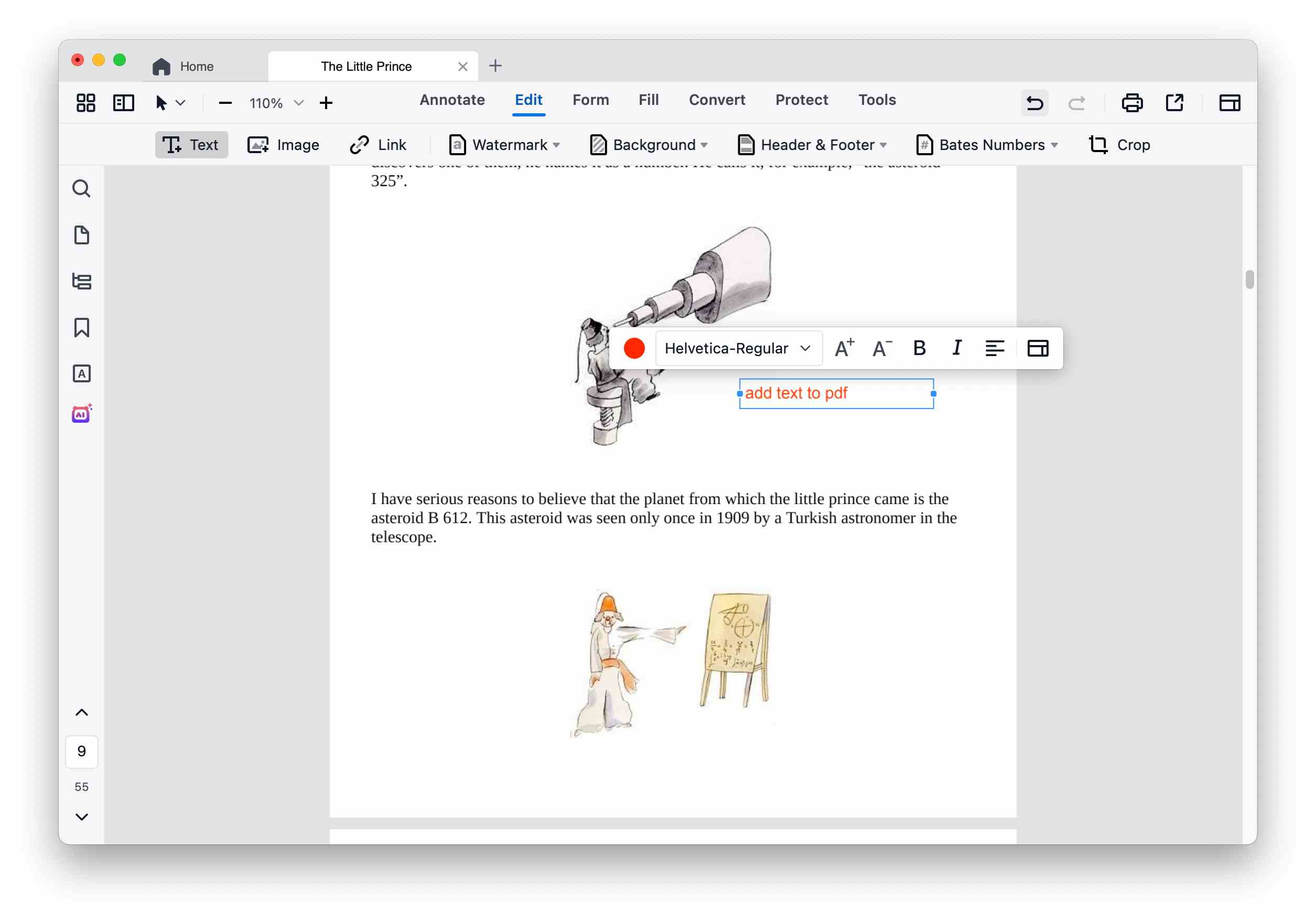This screenshot has width=1316, height=922.
Task: Click the Link tool button
Action: pyautogui.click(x=377, y=145)
